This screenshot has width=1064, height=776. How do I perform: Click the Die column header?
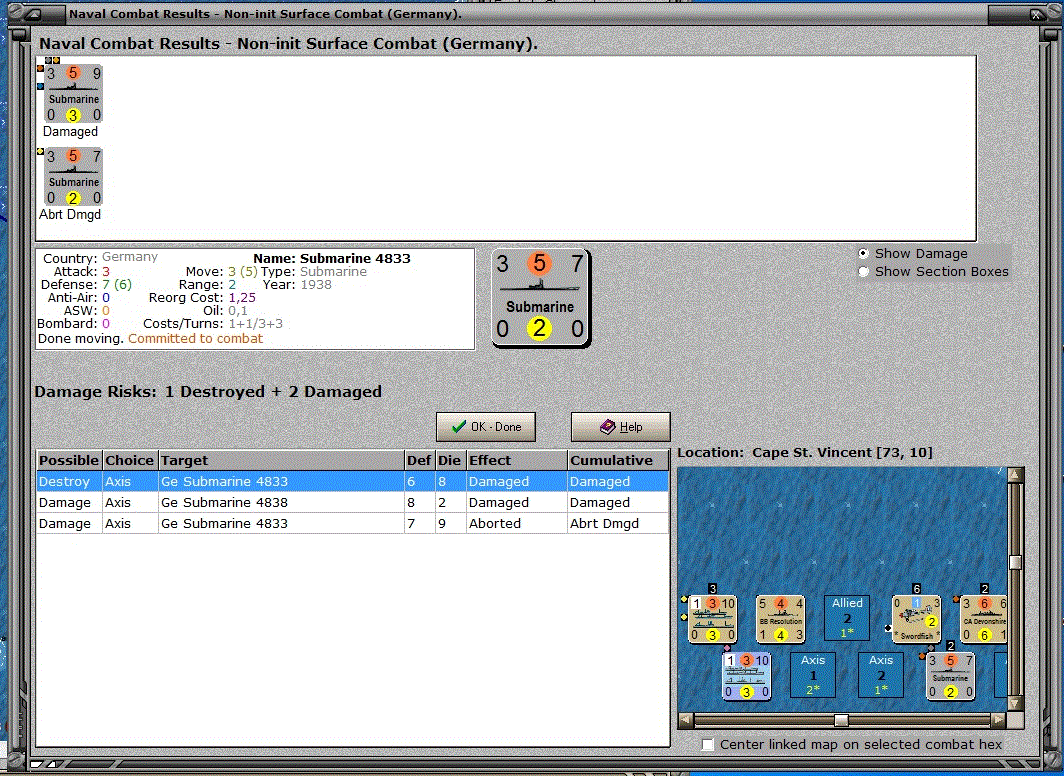(450, 460)
